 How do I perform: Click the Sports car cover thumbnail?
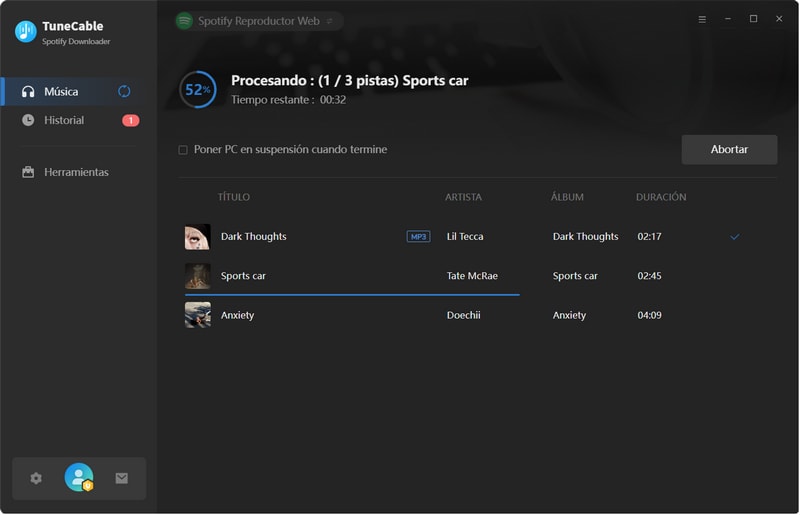point(197,276)
